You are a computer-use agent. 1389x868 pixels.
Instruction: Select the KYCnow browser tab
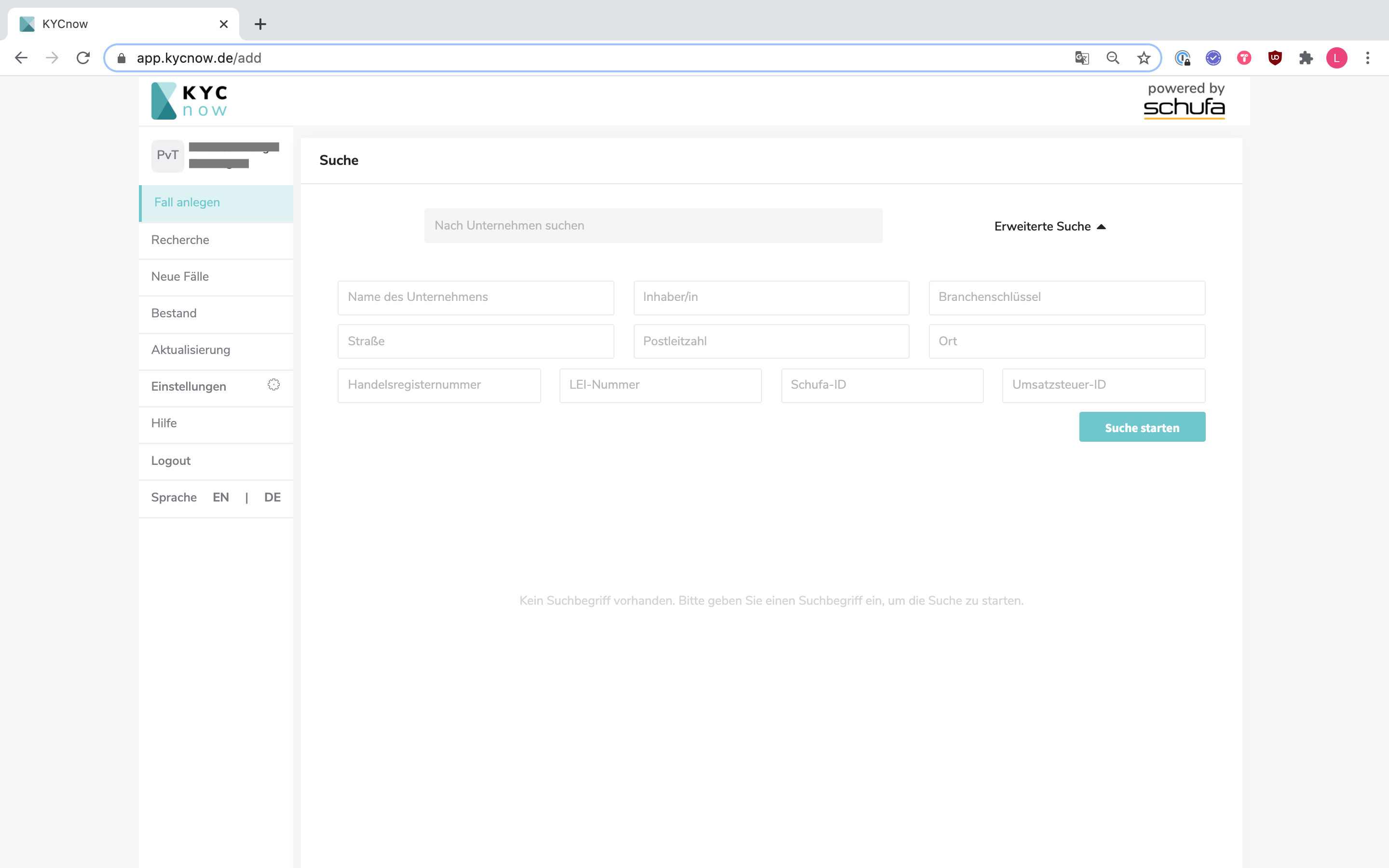(x=123, y=24)
